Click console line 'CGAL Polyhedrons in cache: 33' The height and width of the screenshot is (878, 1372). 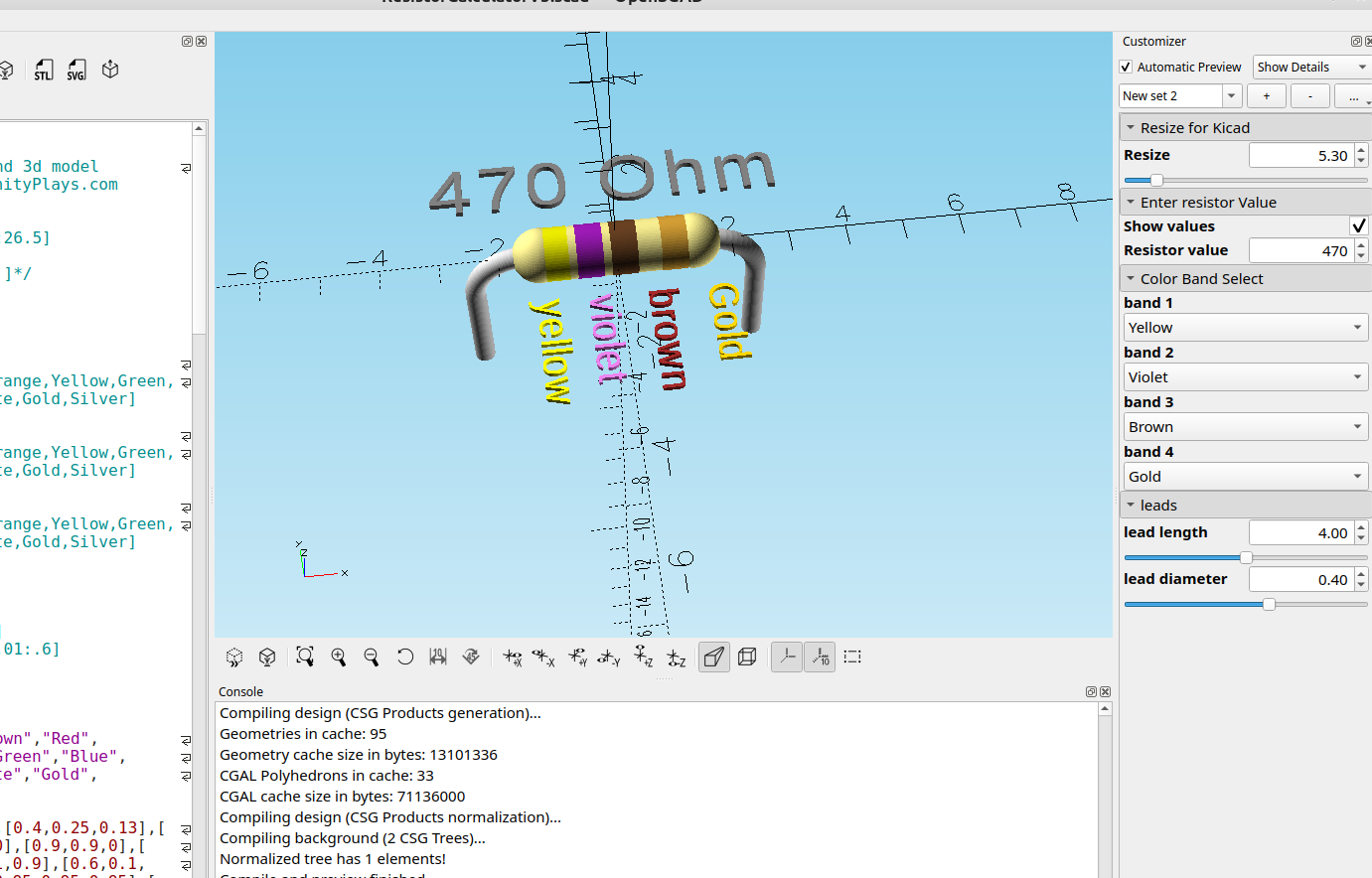click(x=327, y=776)
